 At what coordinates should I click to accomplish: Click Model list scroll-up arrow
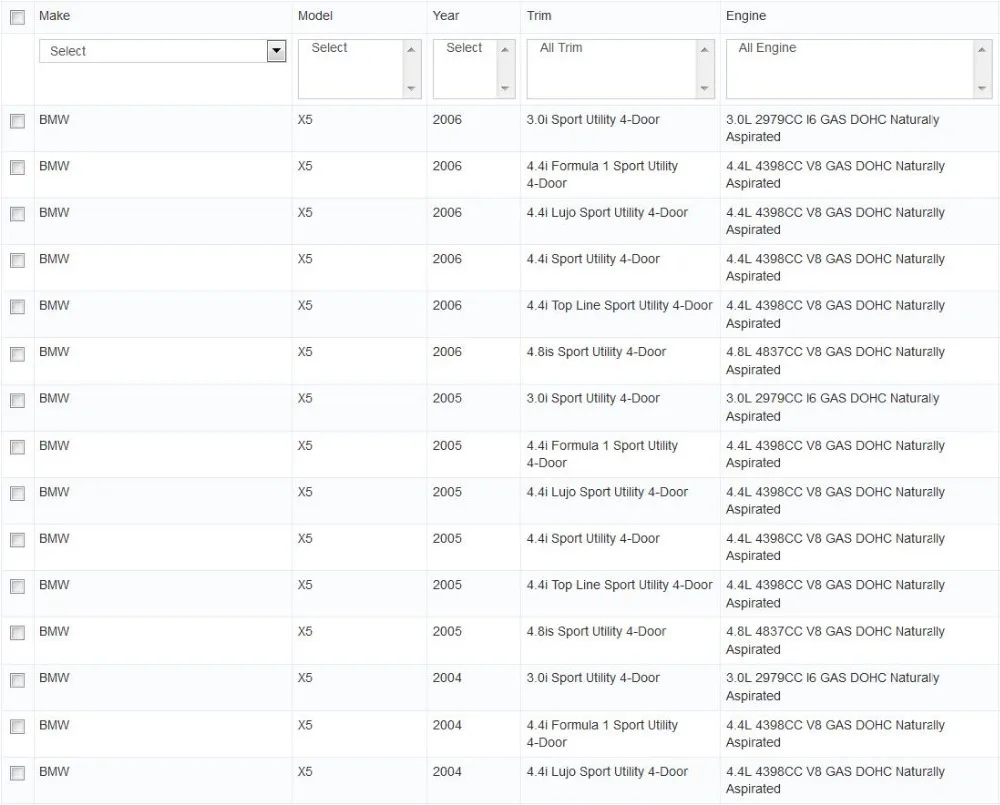[x=411, y=50]
